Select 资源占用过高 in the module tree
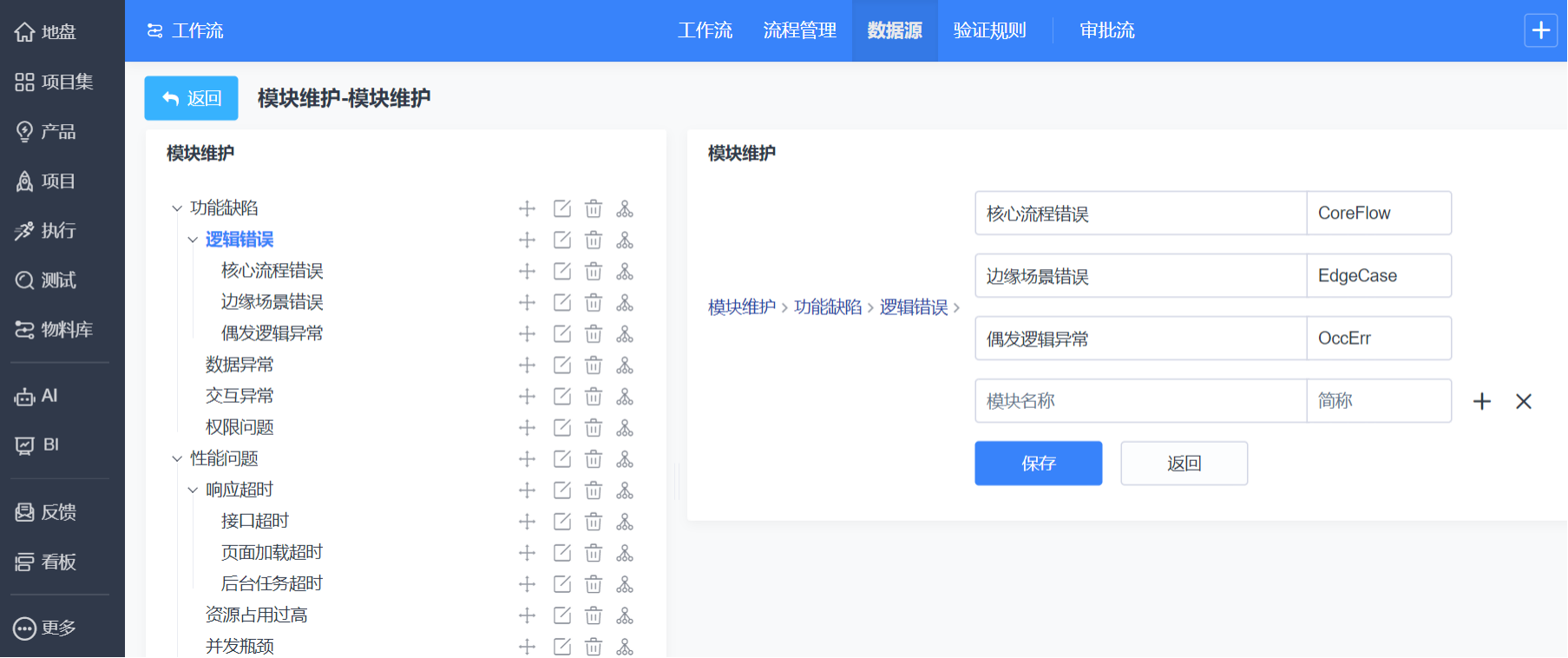Screen dimensions: 1568x658 (256, 615)
